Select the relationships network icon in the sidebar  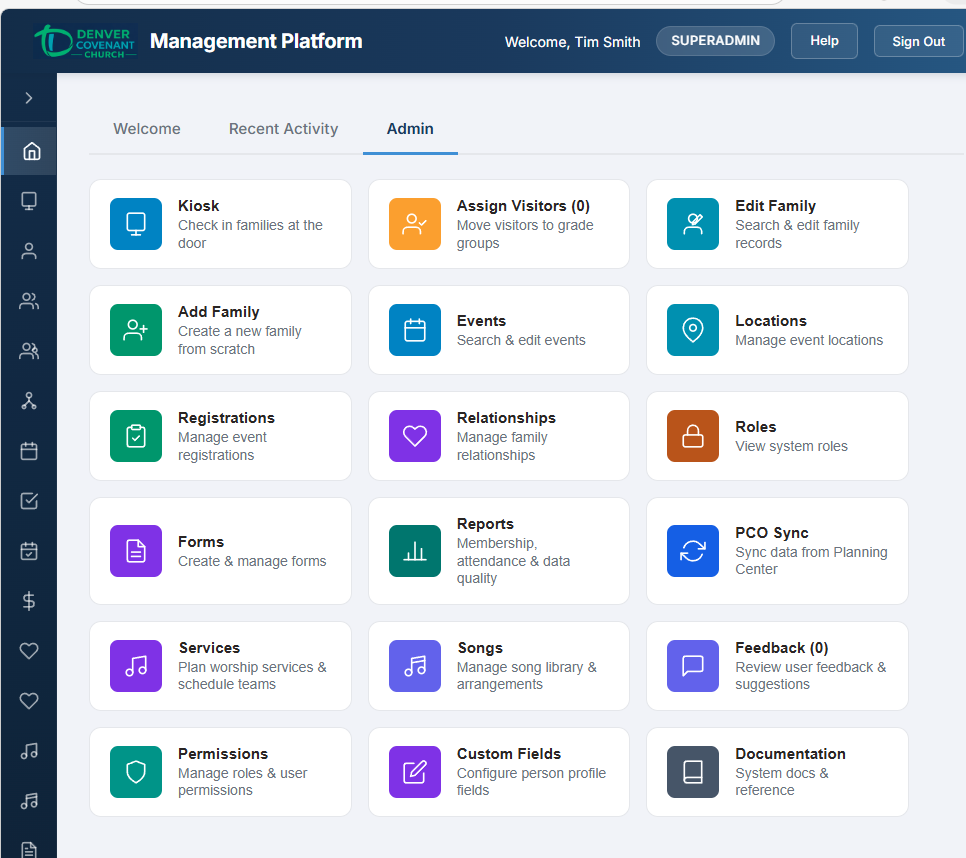point(28,400)
